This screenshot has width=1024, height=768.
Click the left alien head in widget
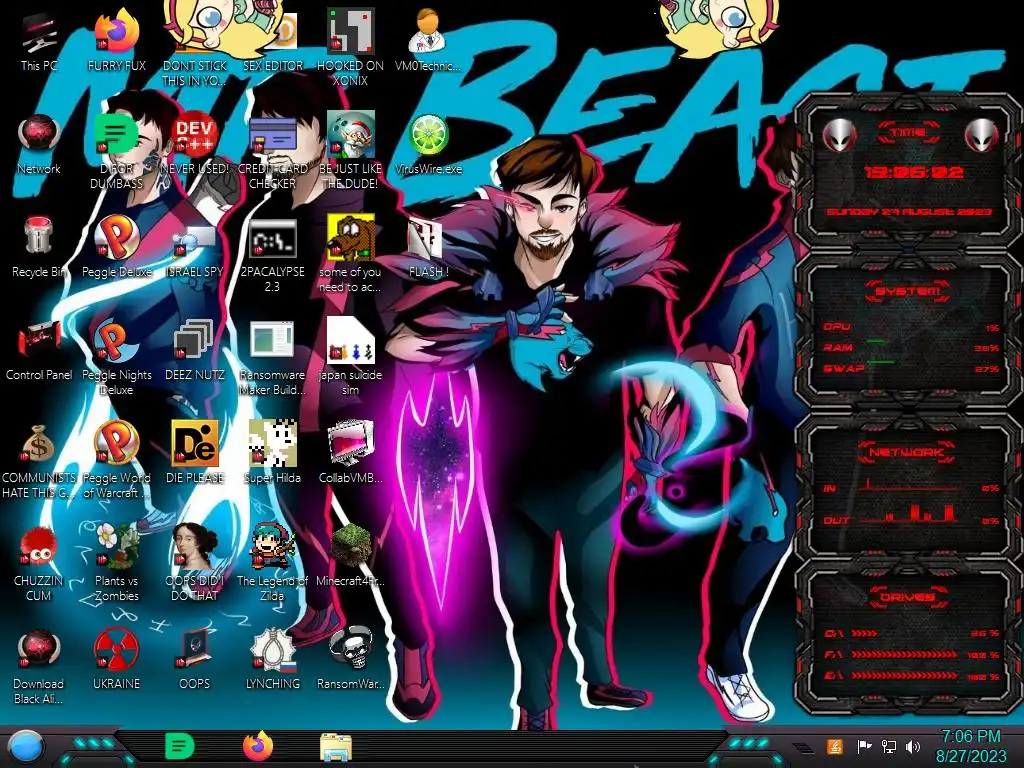840,135
